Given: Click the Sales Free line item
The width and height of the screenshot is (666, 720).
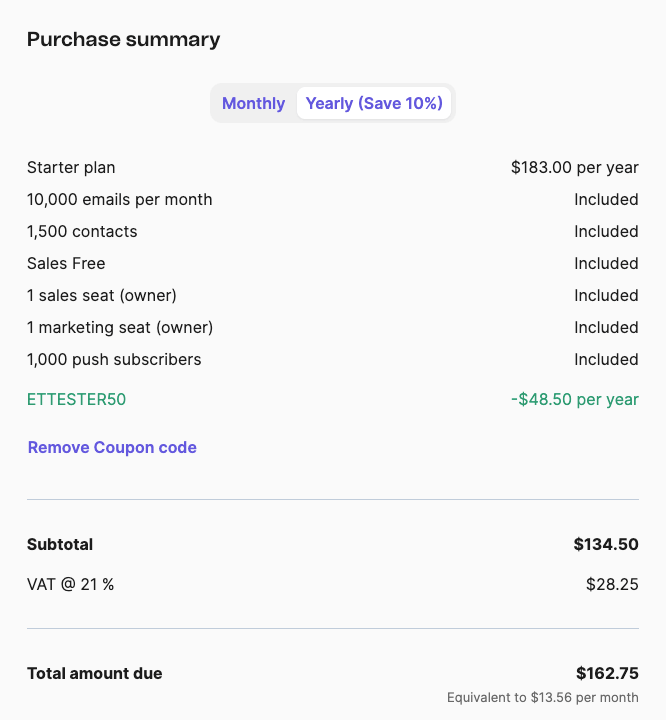Looking at the screenshot, I should coord(66,263).
